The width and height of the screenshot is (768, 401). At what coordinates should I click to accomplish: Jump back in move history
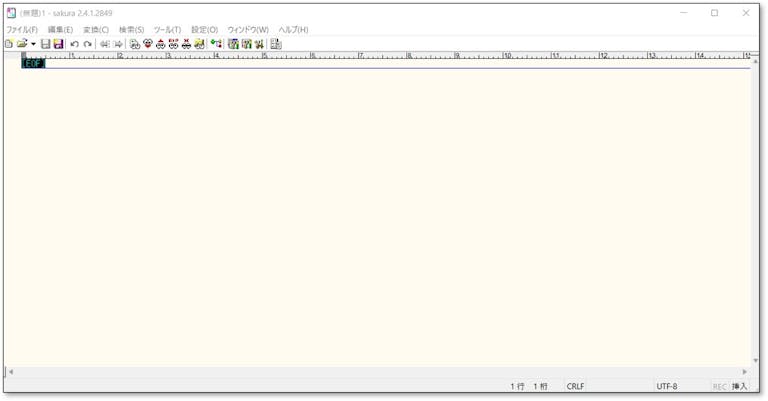coord(104,44)
